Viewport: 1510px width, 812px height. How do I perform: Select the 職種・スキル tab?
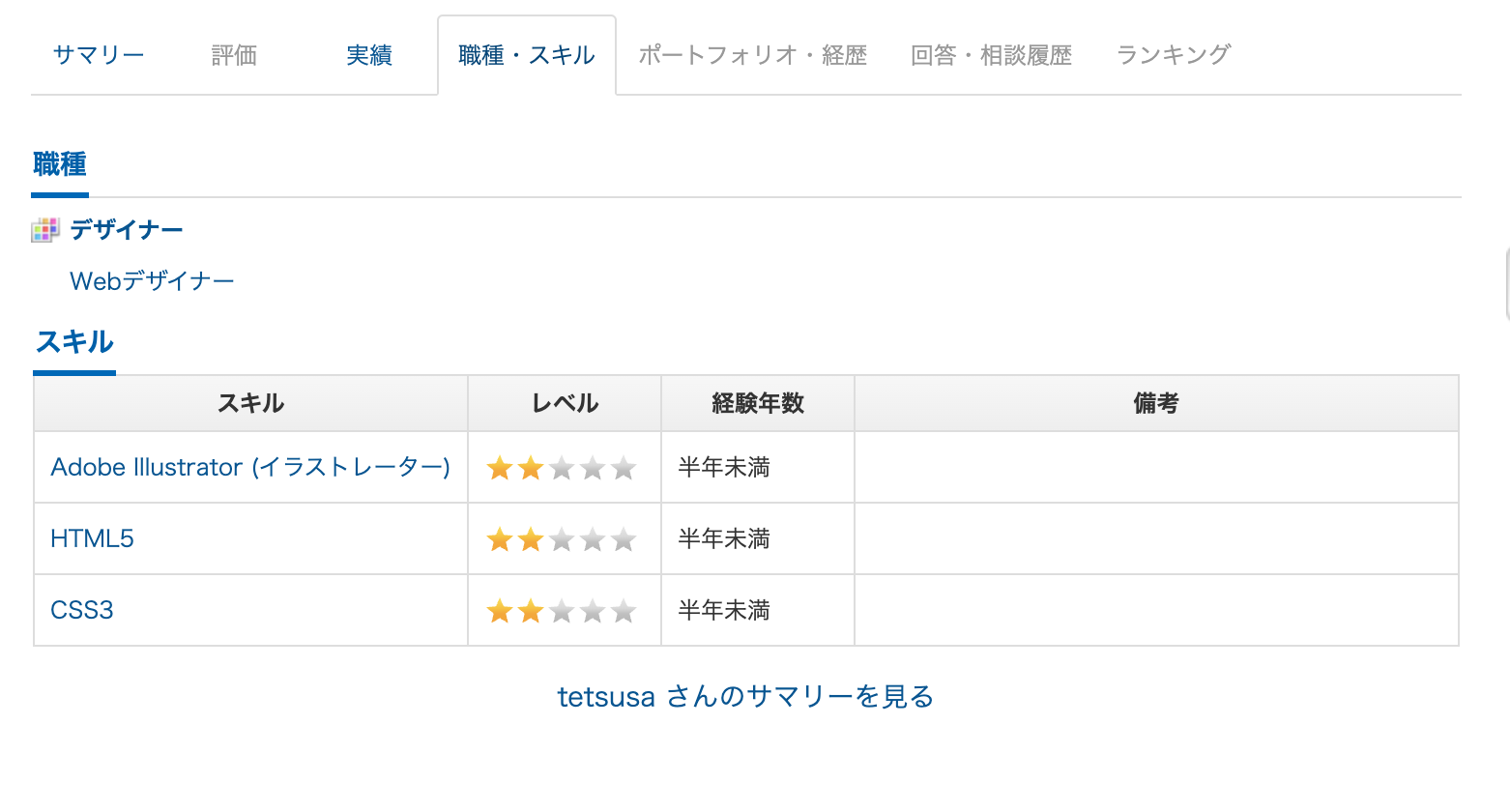tap(527, 55)
